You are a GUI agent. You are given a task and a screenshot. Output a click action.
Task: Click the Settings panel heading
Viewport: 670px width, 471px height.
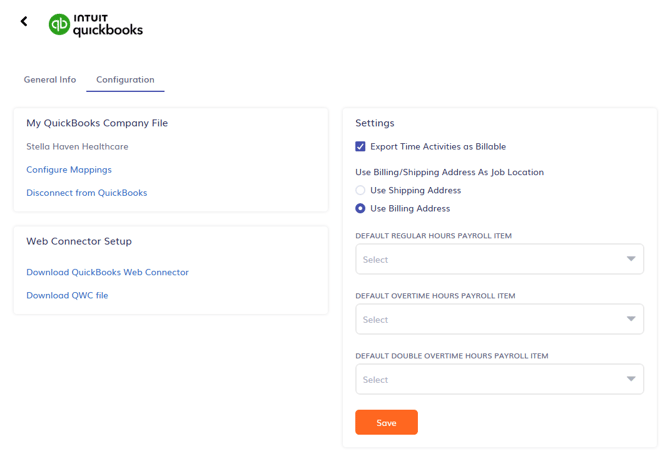[375, 123]
